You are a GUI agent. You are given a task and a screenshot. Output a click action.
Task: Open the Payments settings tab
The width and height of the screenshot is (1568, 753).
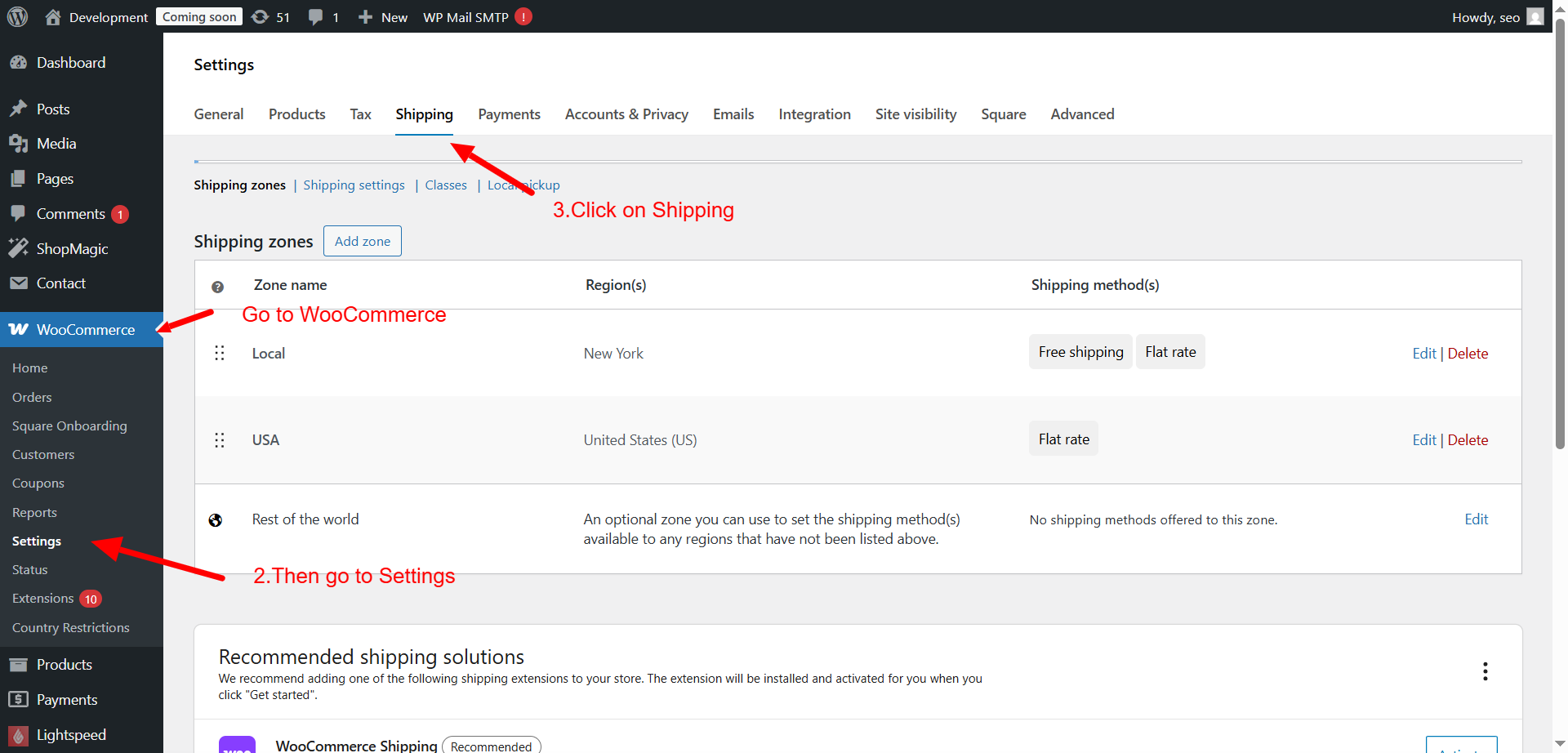click(x=510, y=114)
